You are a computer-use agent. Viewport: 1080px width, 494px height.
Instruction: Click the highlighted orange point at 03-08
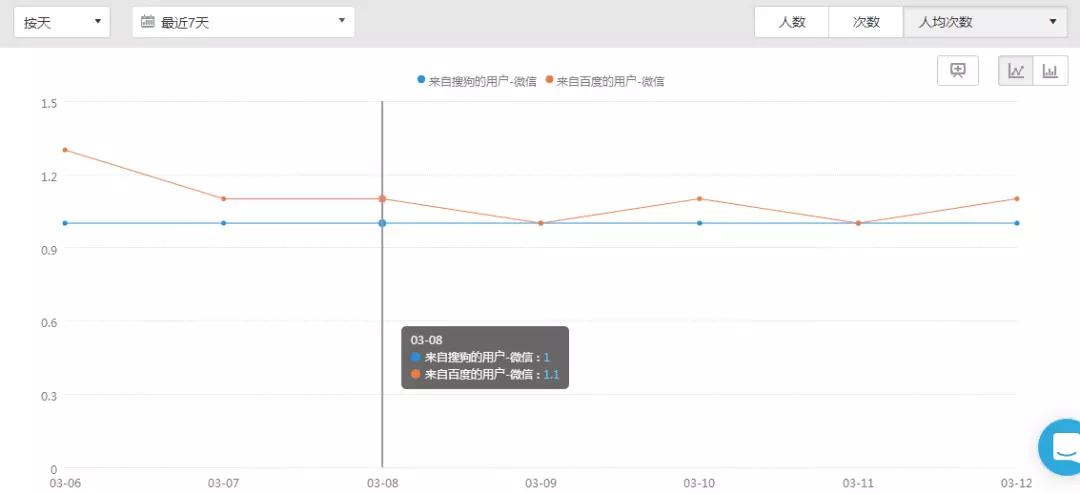[382, 198]
